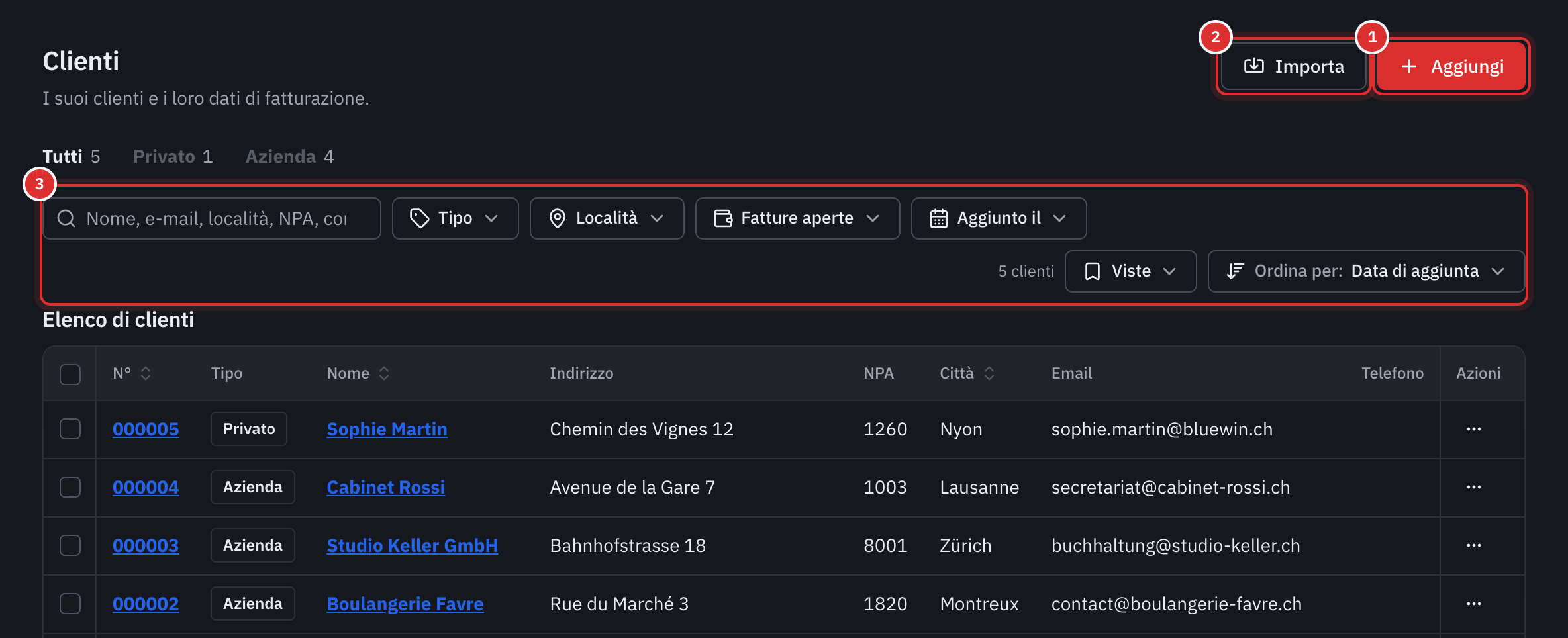Image resolution: width=1568 pixels, height=638 pixels.
Task: Click the email sophie.martin@bluewin.ch
Action: pos(1162,429)
